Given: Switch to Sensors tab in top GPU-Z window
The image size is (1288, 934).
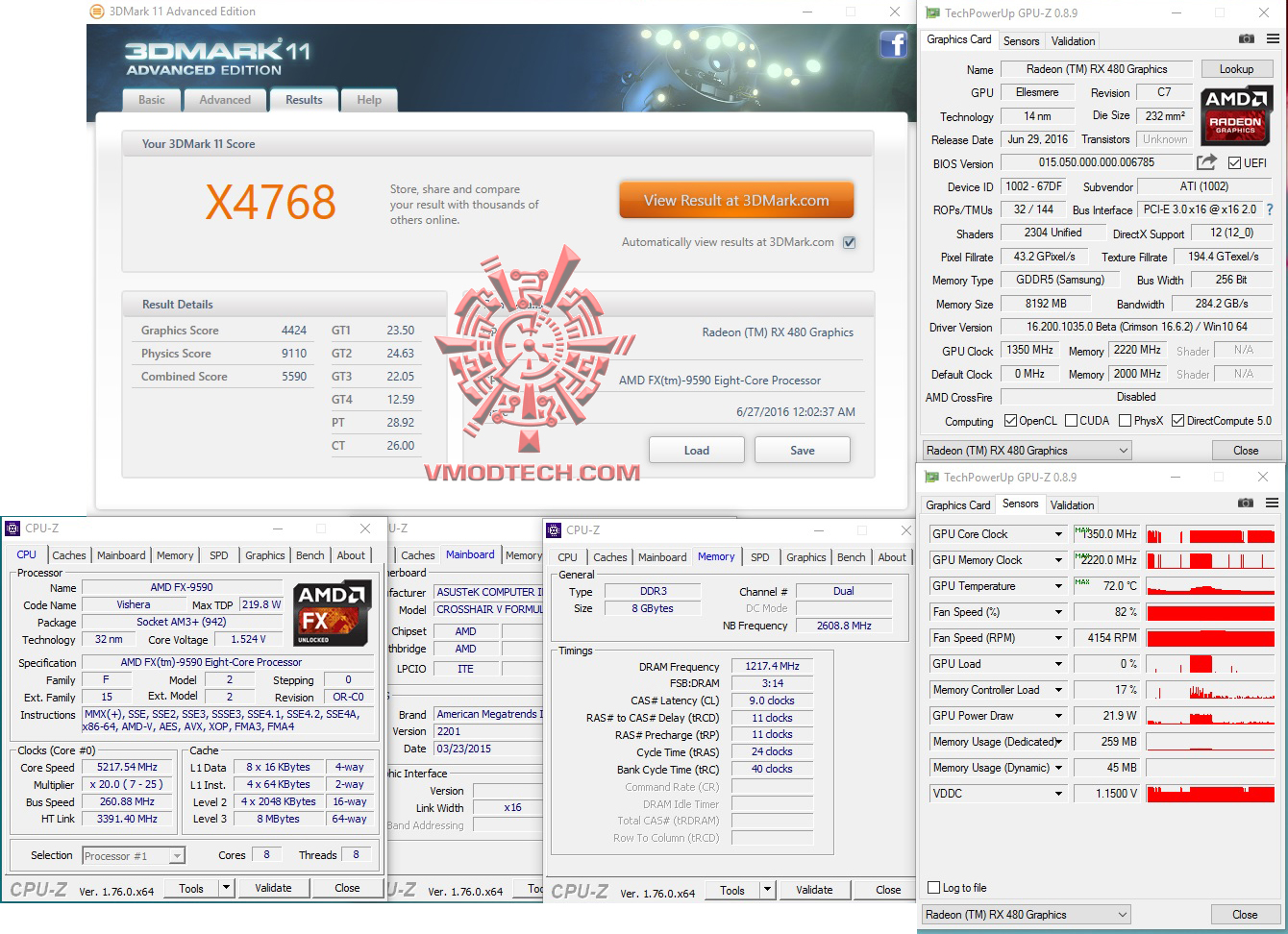Looking at the screenshot, I should pyautogui.click(x=1021, y=41).
